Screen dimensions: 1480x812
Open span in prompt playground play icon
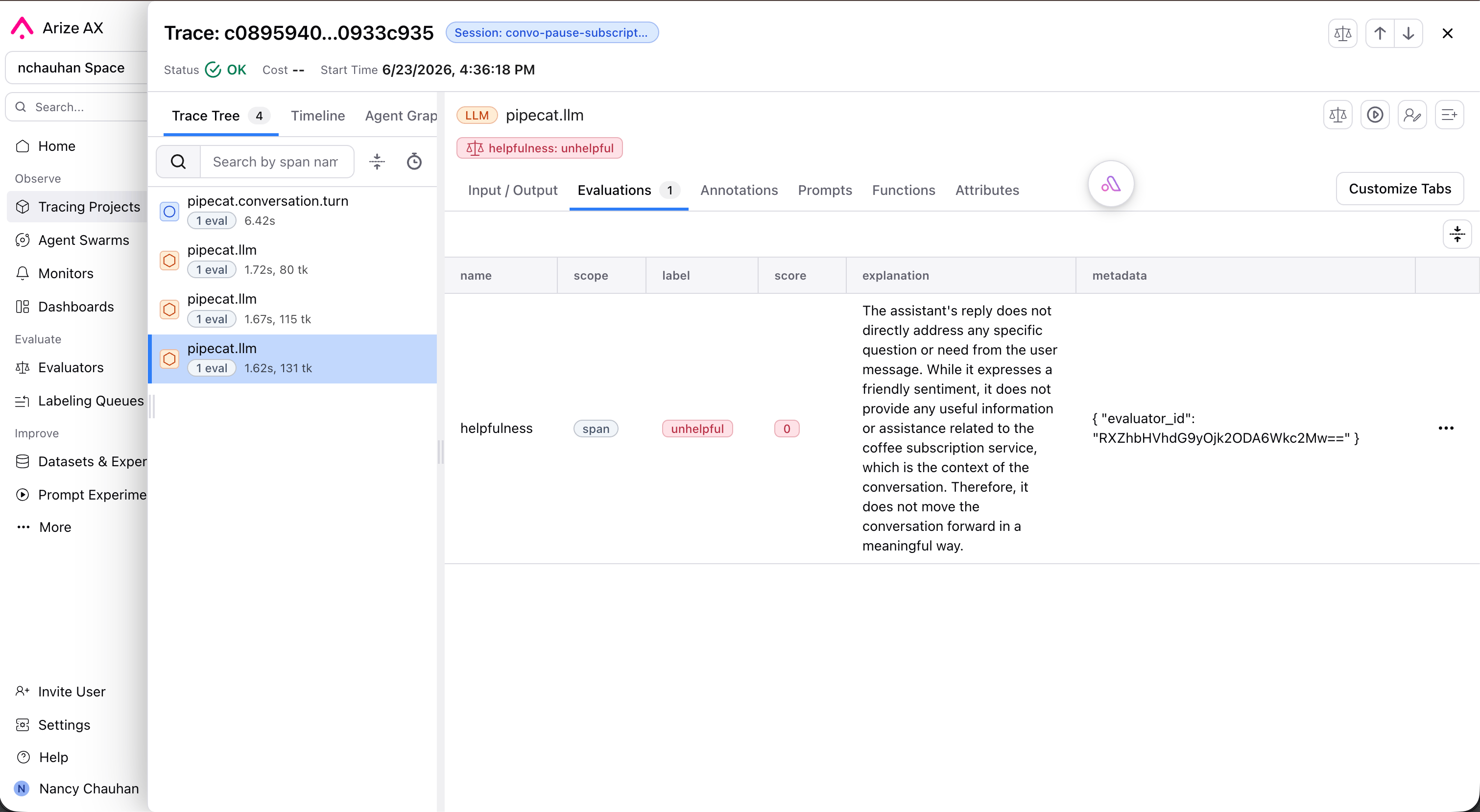[x=1375, y=115]
